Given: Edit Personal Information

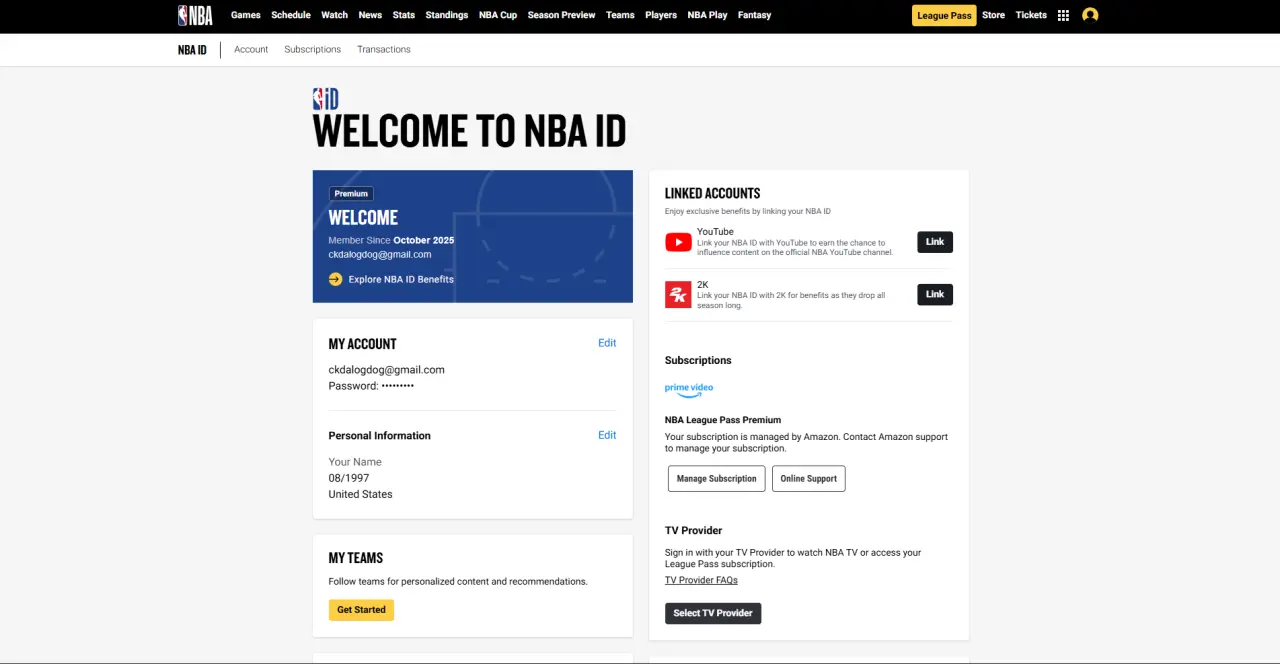Looking at the screenshot, I should [607, 435].
